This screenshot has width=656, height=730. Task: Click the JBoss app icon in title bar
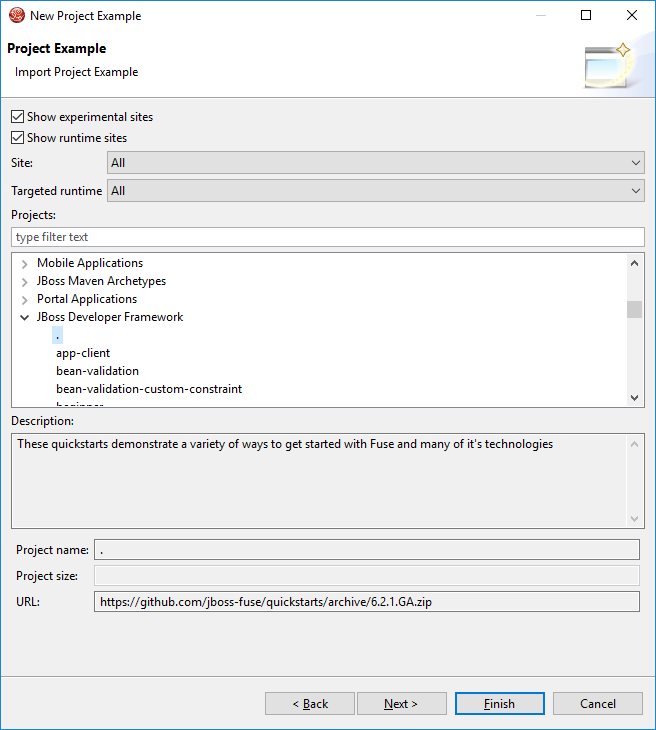click(x=16, y=15)
